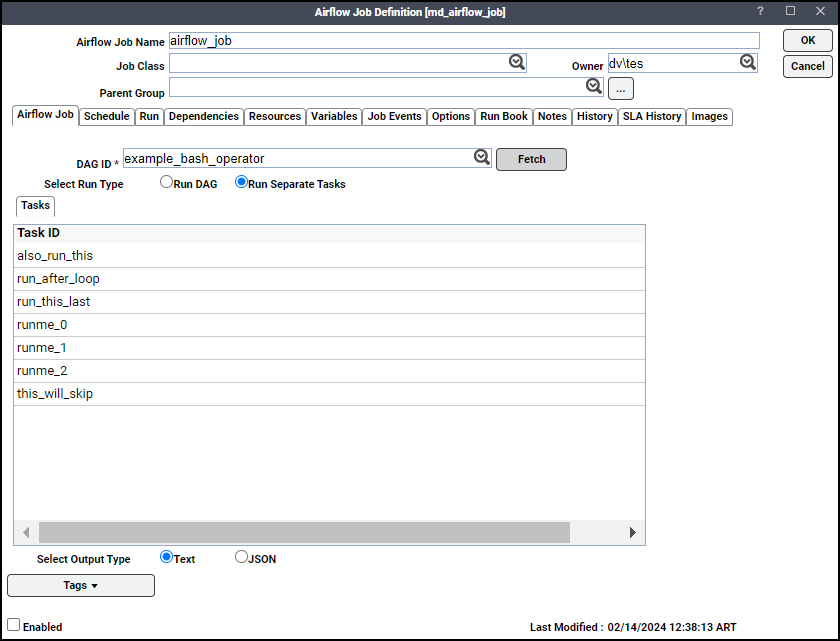Select the Tasks sub-tab
Screen dimensions: 840x641
click(x=35, y=206)
